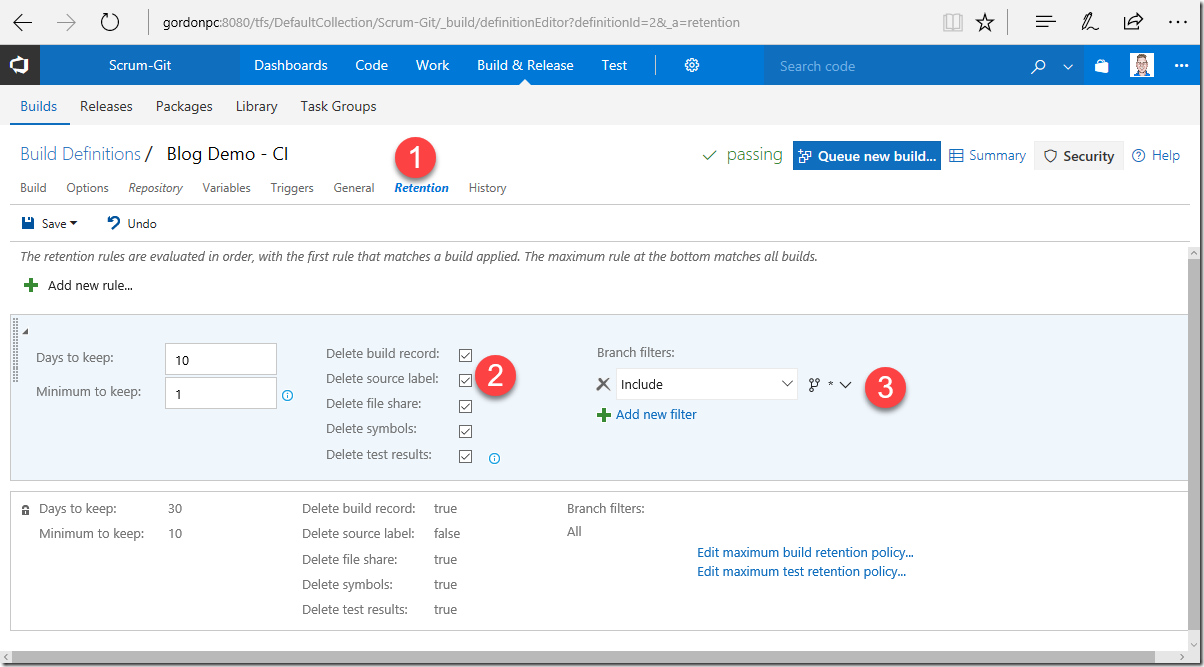
Task: Open the browser Hub icon
Action: [1046, 22]
